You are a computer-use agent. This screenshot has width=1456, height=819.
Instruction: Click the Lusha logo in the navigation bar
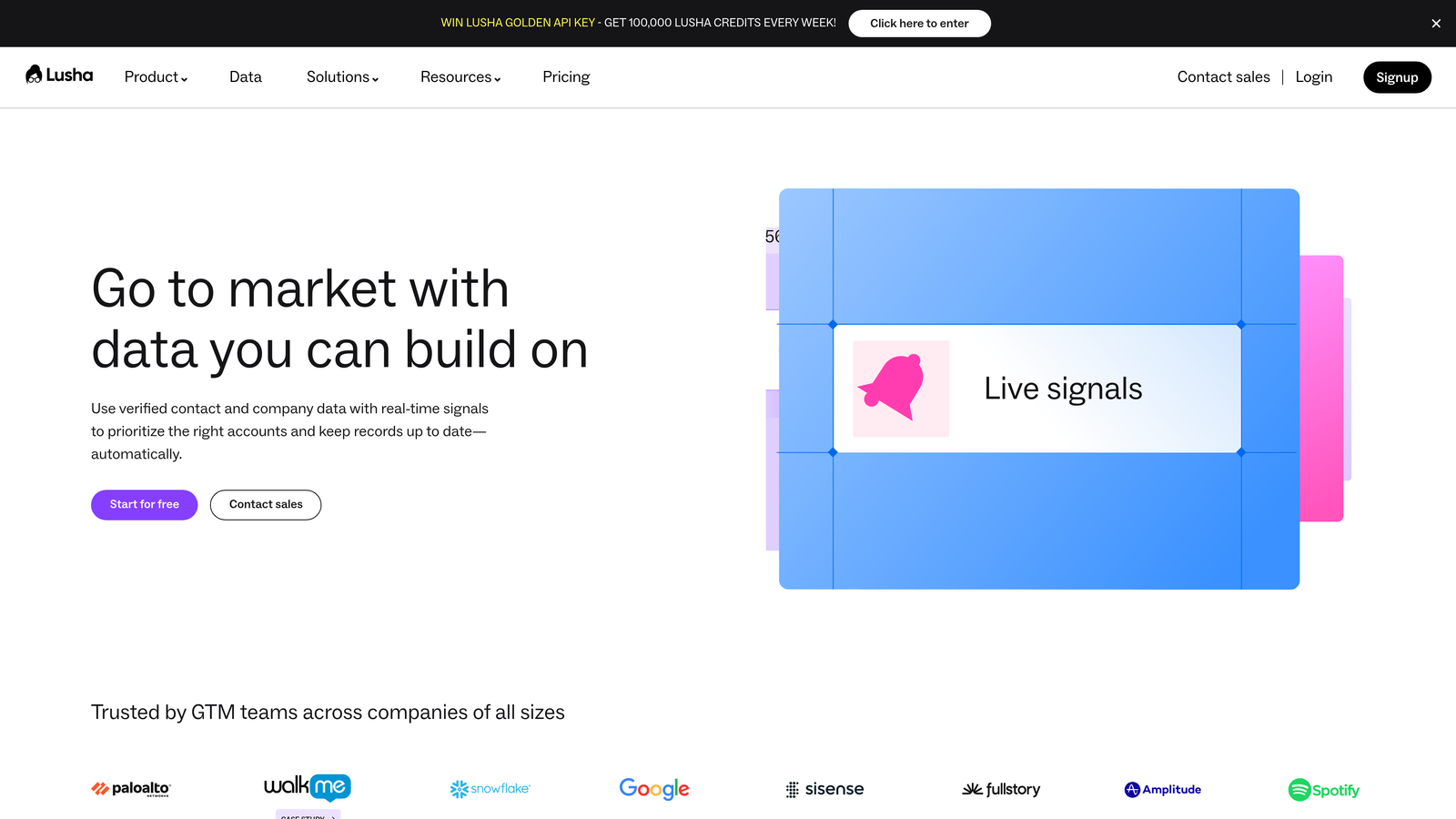tap(58, 76)
